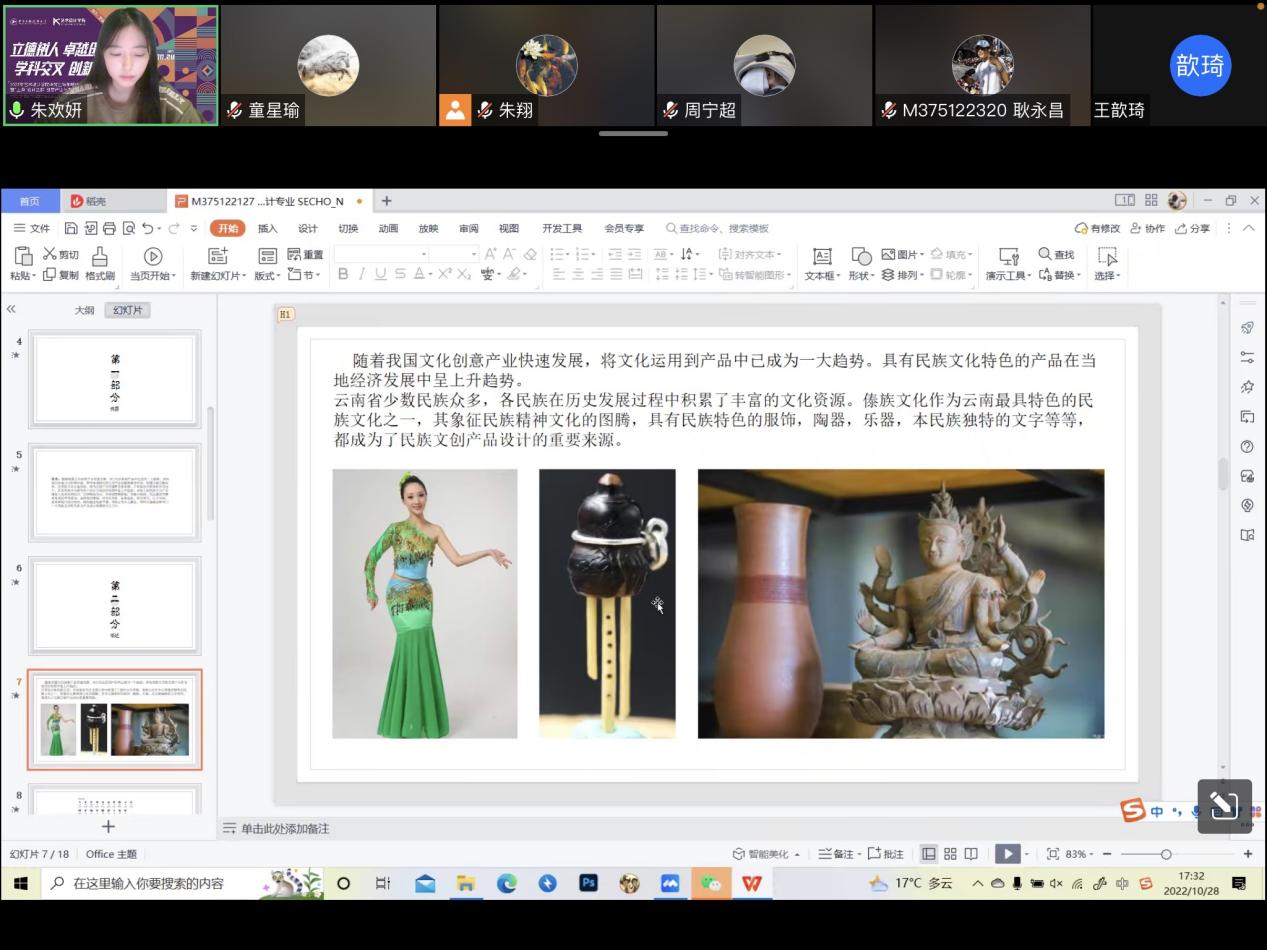Viewport: 1267px width, 950px height.
Task: Select slide 5 thumbnail in panel
Action: (115, 493)
